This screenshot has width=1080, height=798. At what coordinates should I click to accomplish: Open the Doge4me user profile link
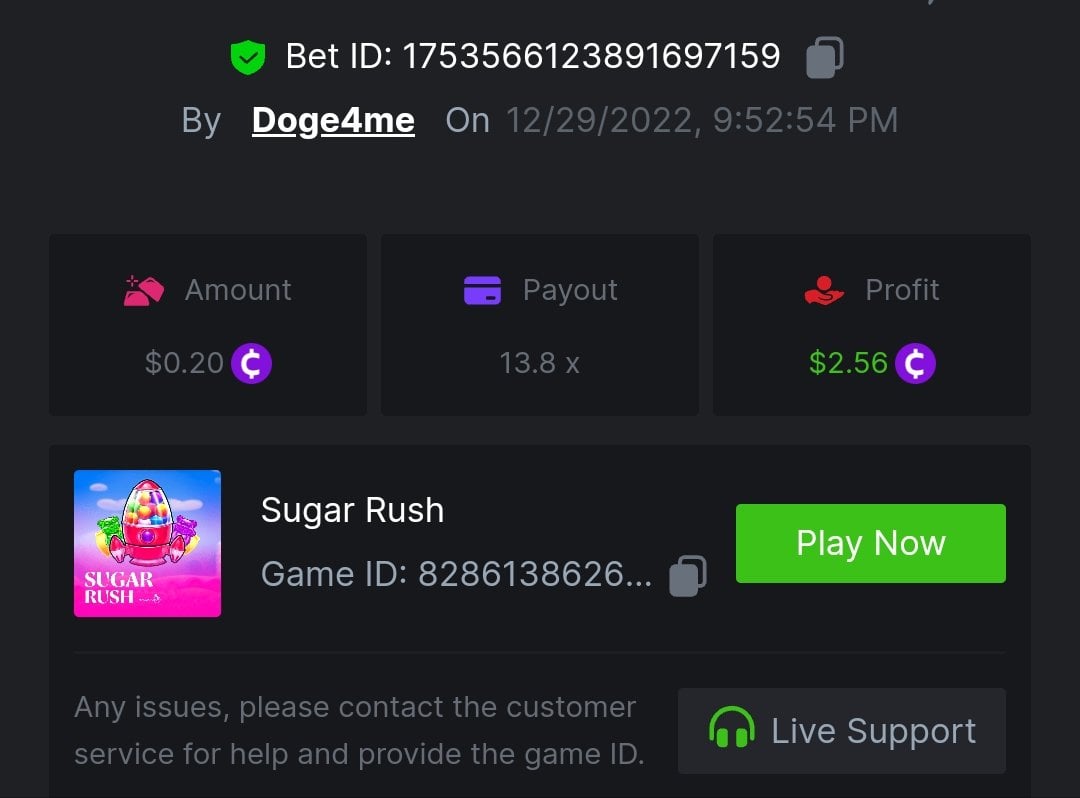(x=333, y=120)
